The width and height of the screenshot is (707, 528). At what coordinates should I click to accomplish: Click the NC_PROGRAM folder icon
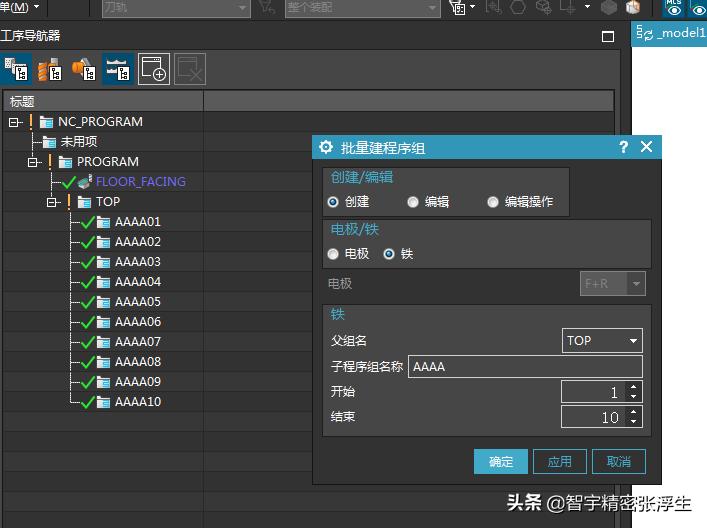point(46,122)
